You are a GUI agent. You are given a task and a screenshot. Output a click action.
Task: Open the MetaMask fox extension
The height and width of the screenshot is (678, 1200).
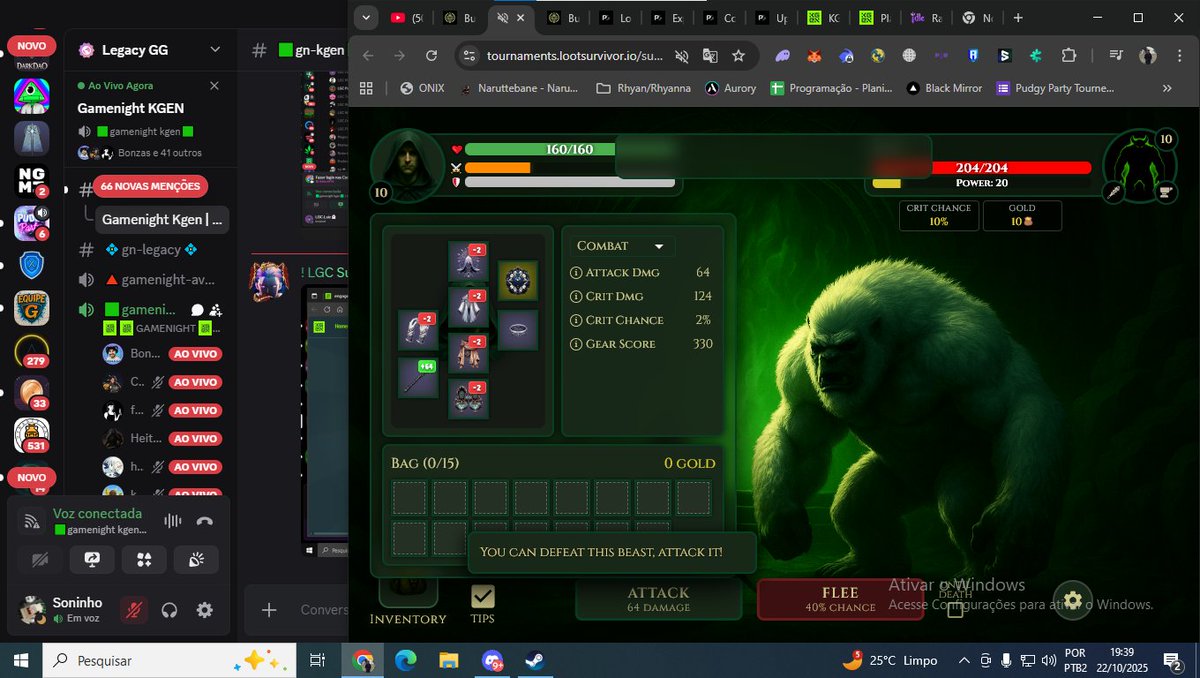815,56
